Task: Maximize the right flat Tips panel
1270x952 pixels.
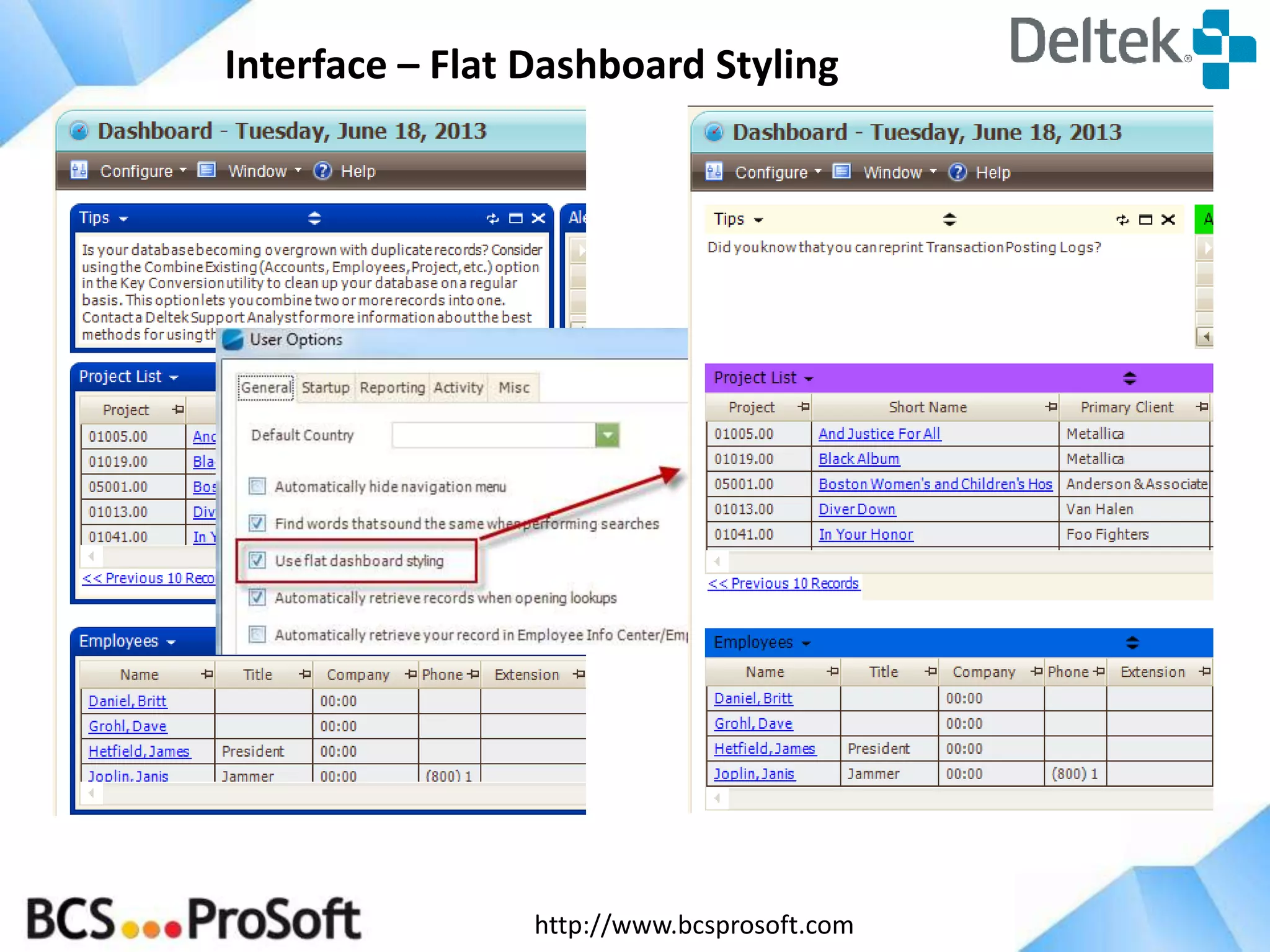Action: tap(1145, 219)
